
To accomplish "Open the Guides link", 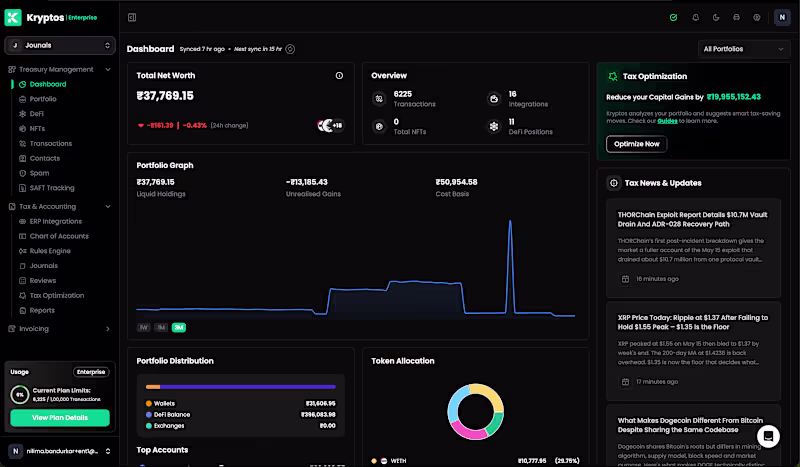I will (667, 121).
